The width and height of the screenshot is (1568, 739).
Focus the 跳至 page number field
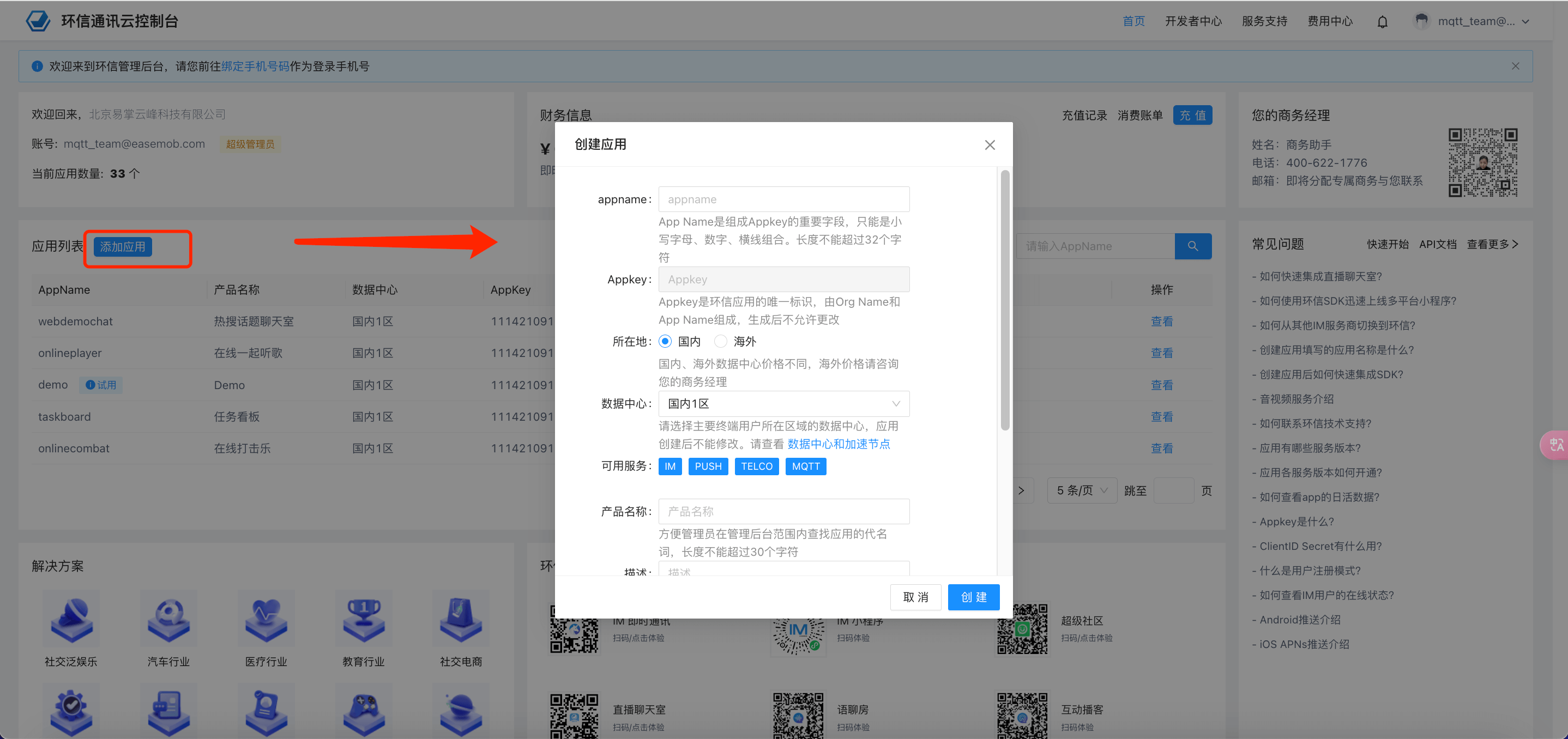[x=1174, y=491]
